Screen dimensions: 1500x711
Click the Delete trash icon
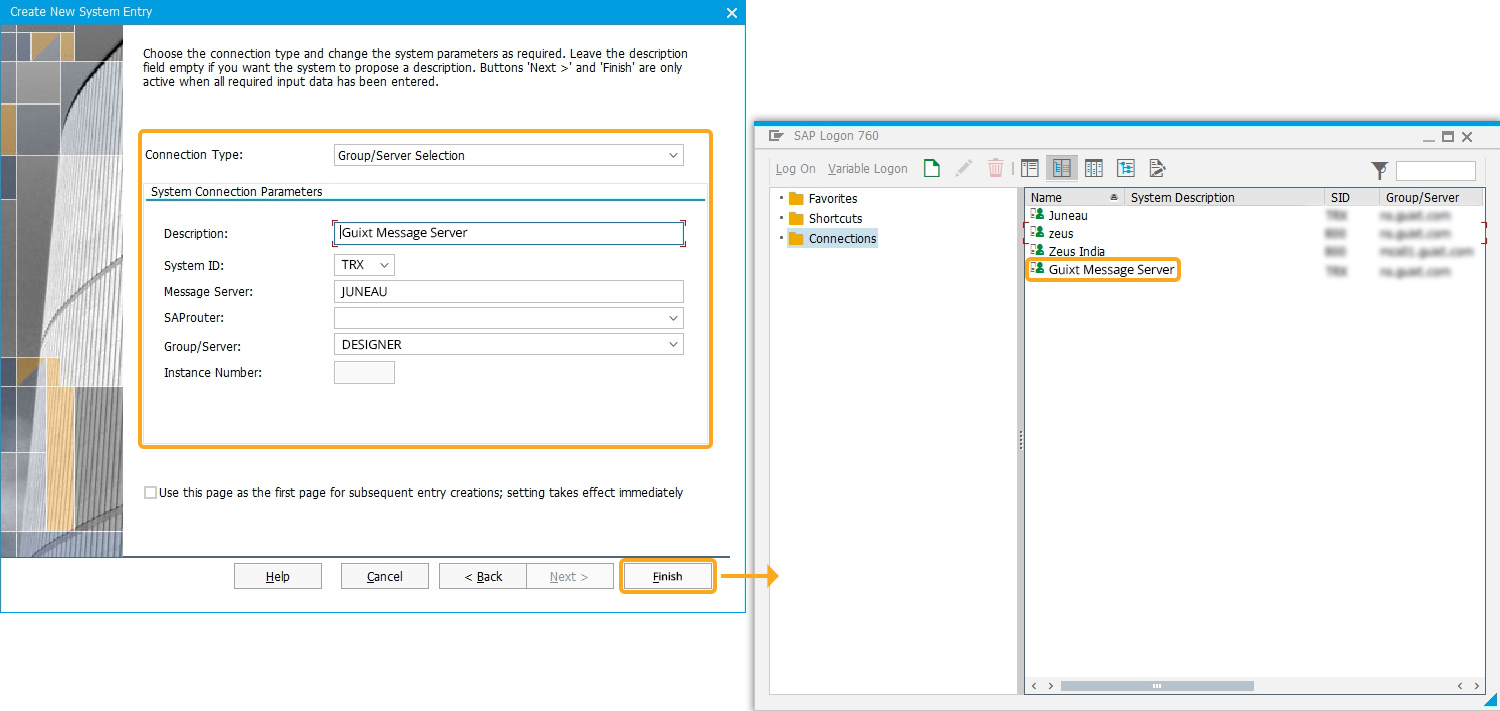coord(995,168)
